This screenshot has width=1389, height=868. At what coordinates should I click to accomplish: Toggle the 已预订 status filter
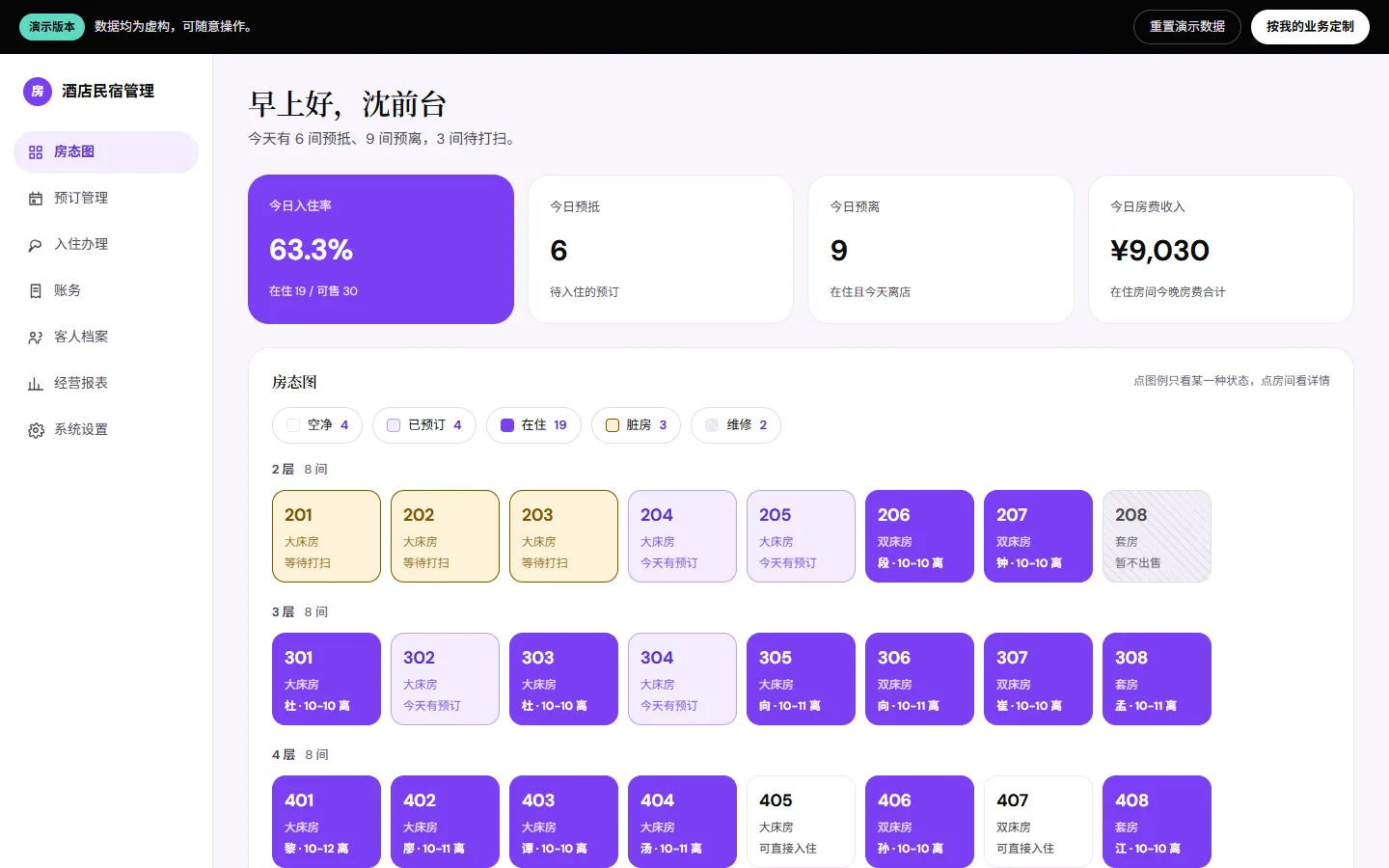[x=424, y=425]
